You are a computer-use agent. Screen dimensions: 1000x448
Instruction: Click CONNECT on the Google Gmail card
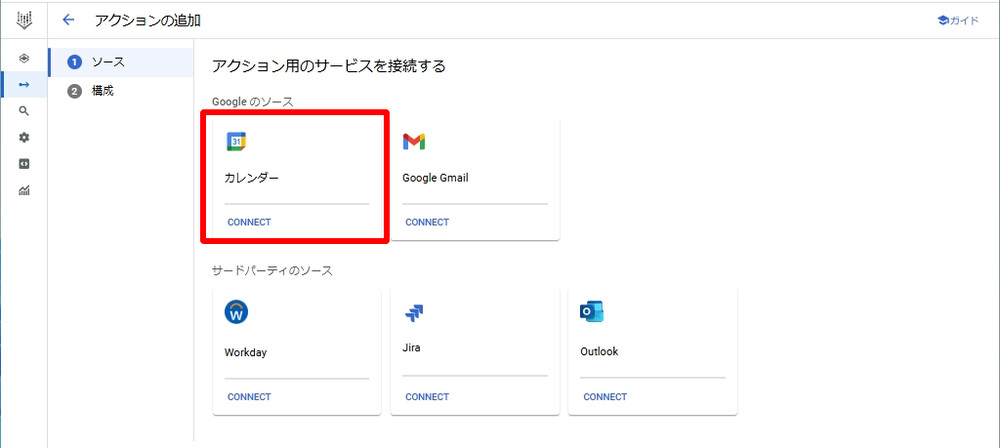[x=427, y=222]
